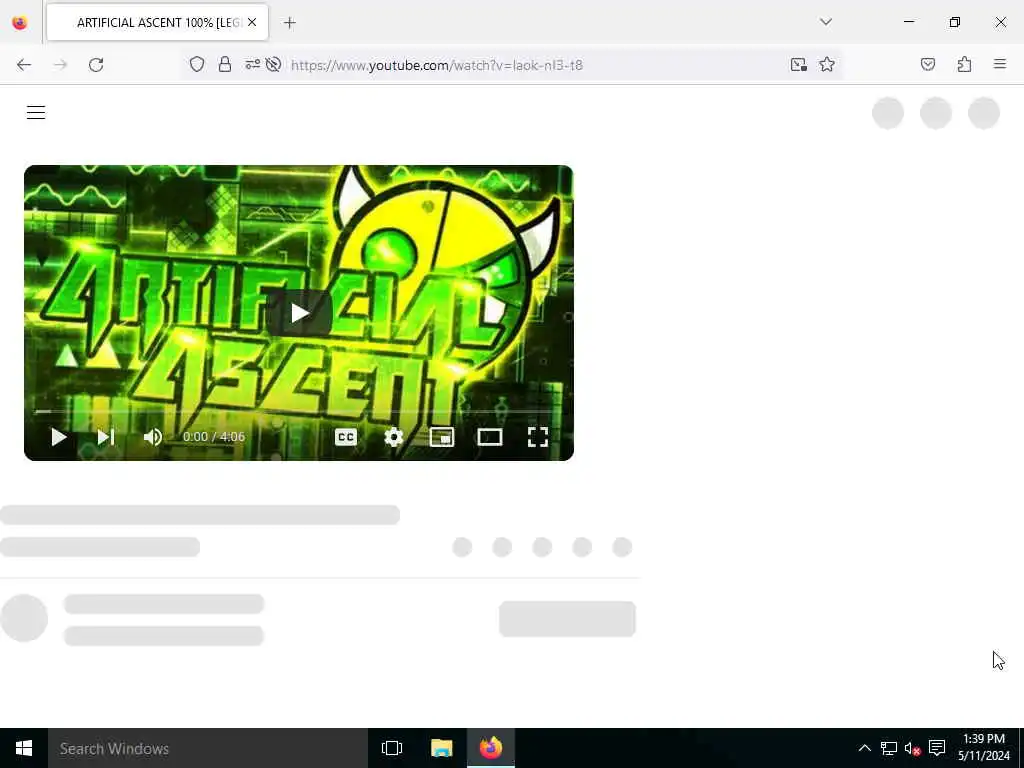Click the YouTube URL in the address bar
The width and height of the screenshot is (1024, 768).
click(x=437, y=65)
